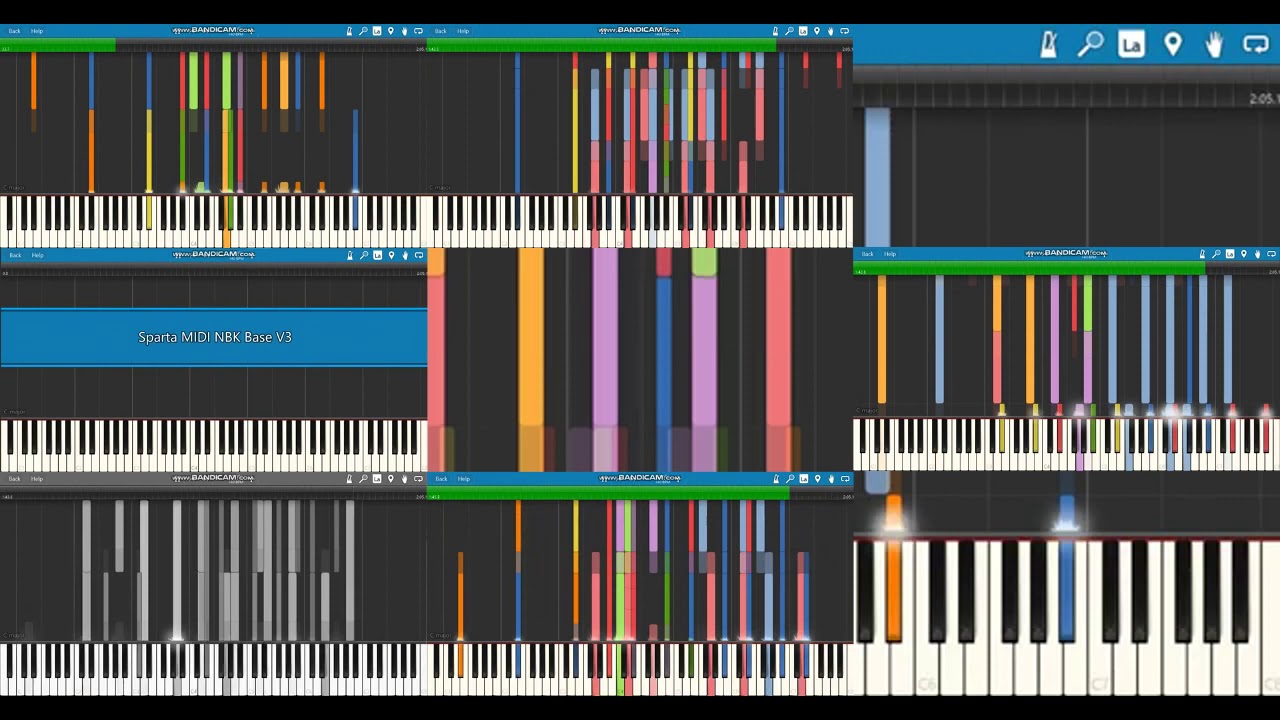Click the magnifier icon in the top-left Synthesia panel
Screen dimensions: 1280x720
(363, 31)
